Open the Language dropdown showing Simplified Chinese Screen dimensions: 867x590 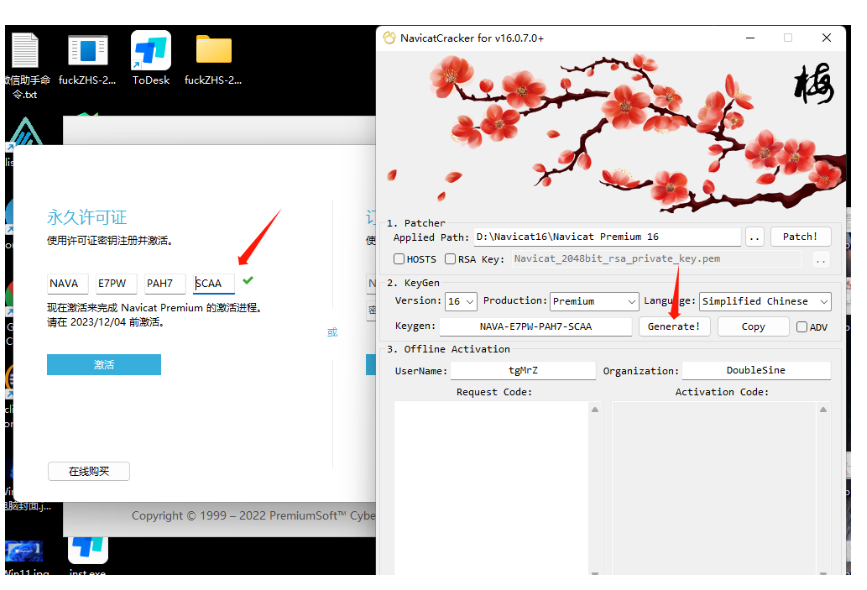(765, 301)
